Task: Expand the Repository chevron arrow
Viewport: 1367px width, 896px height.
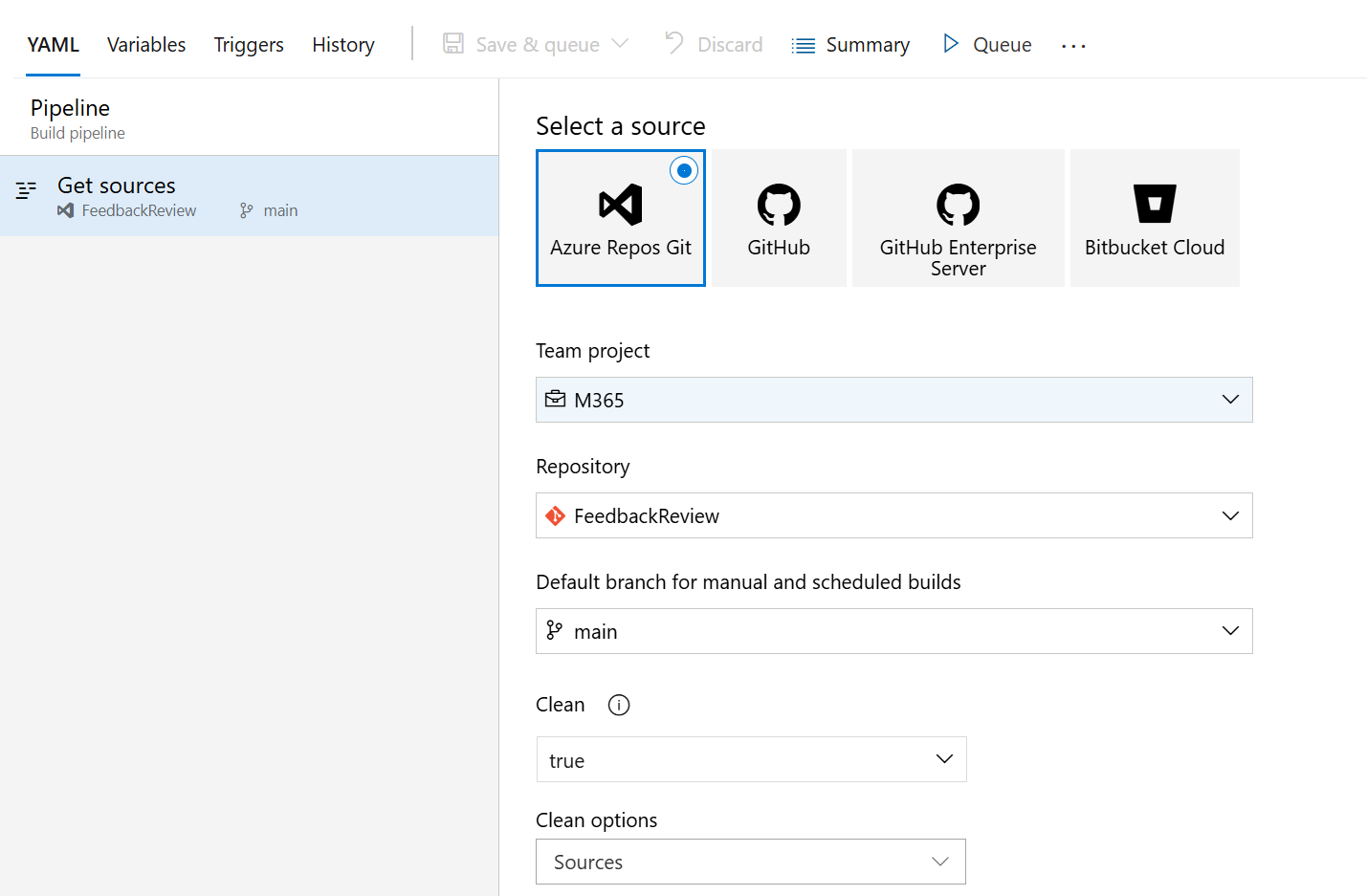Action: tap(1230, 516)
